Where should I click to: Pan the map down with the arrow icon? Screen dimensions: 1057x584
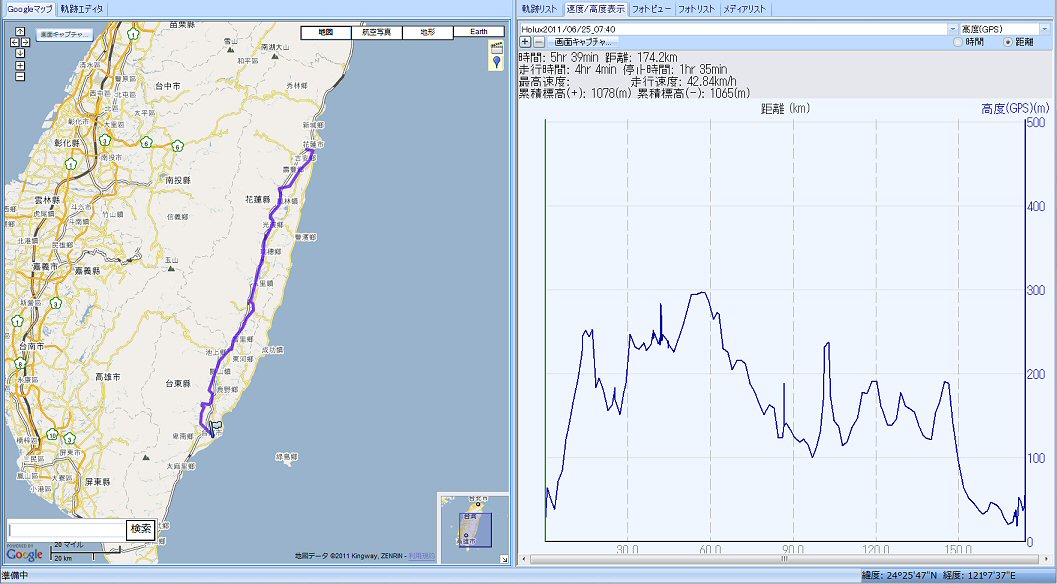tap(20, 53)
